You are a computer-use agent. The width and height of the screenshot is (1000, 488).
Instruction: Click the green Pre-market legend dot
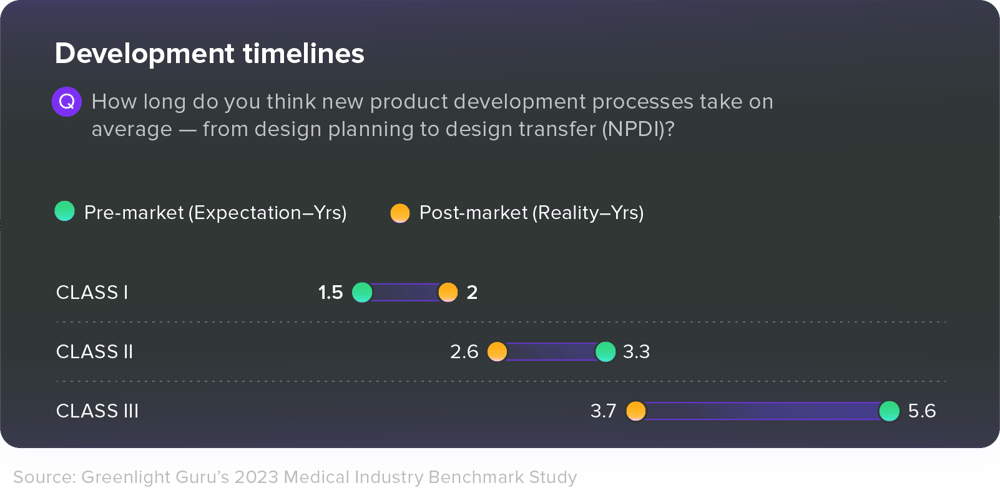point(64,211)
